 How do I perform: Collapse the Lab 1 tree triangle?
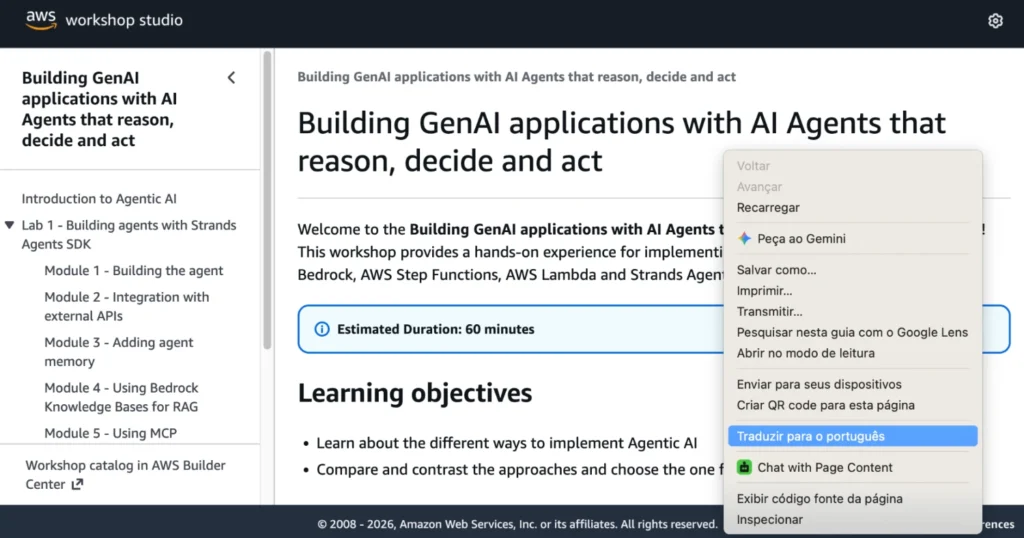tap(9, 225)
